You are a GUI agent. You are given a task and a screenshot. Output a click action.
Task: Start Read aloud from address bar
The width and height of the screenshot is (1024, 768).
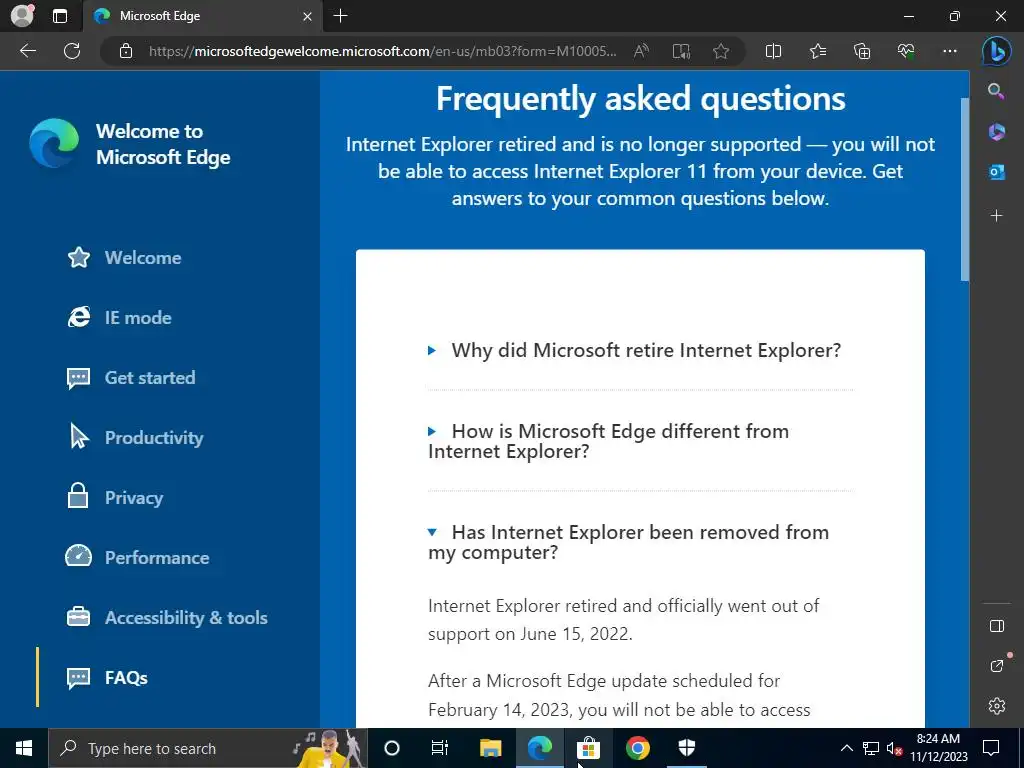(x=641, y=51)
